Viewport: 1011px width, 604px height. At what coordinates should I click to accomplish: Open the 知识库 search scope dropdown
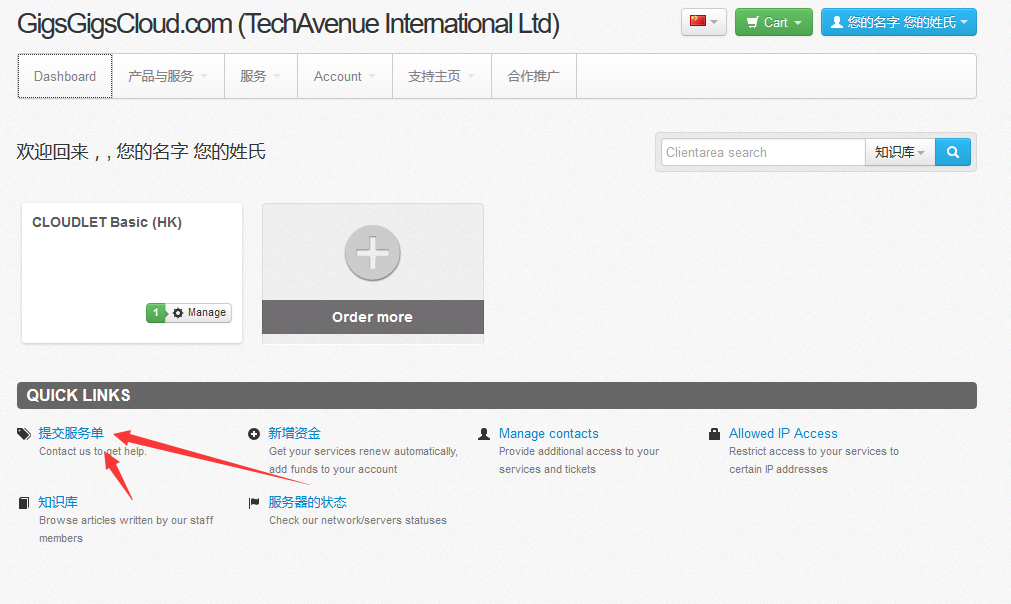click(x=900, y=153)
